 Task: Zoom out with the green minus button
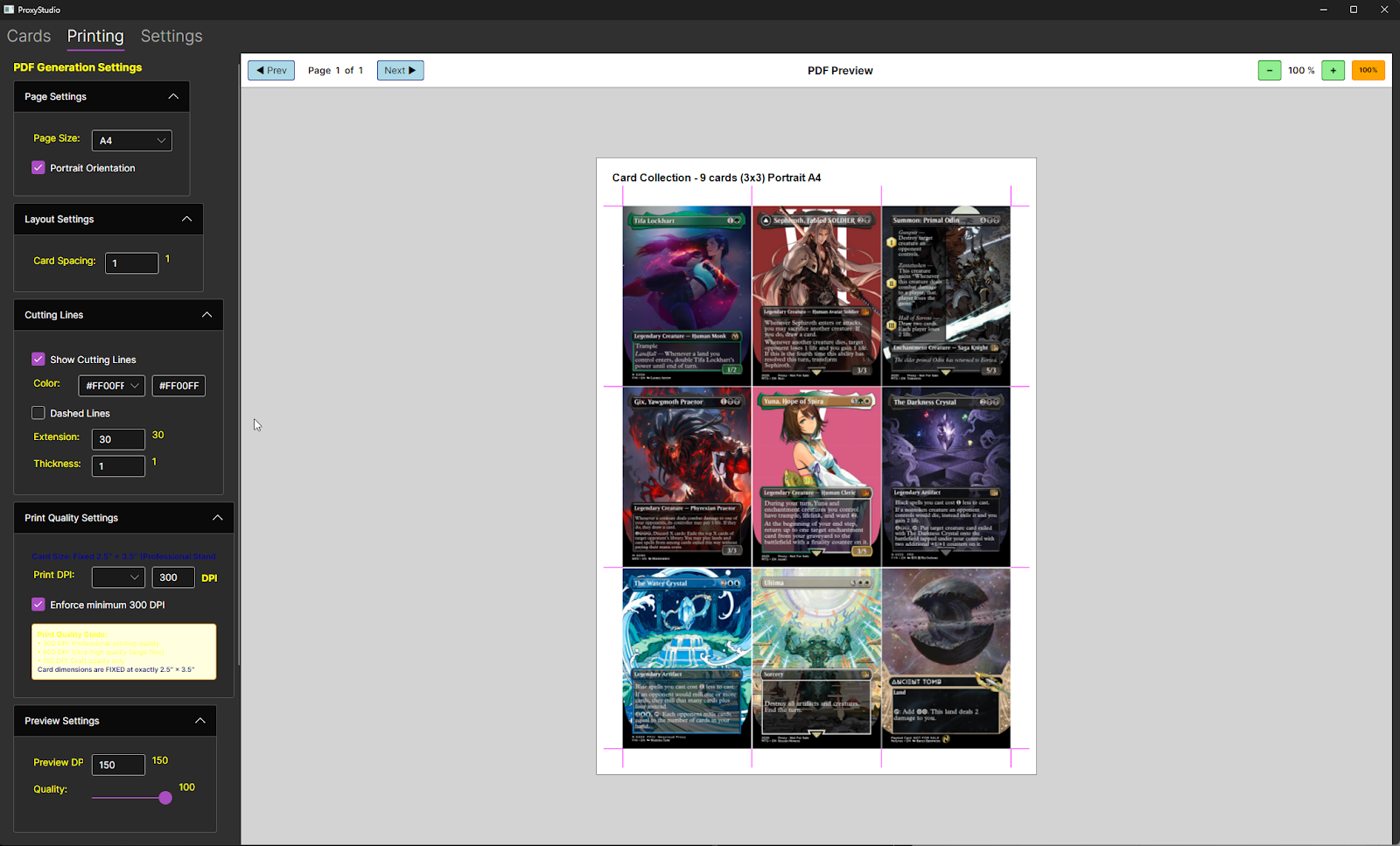(x=1270, y=70)
